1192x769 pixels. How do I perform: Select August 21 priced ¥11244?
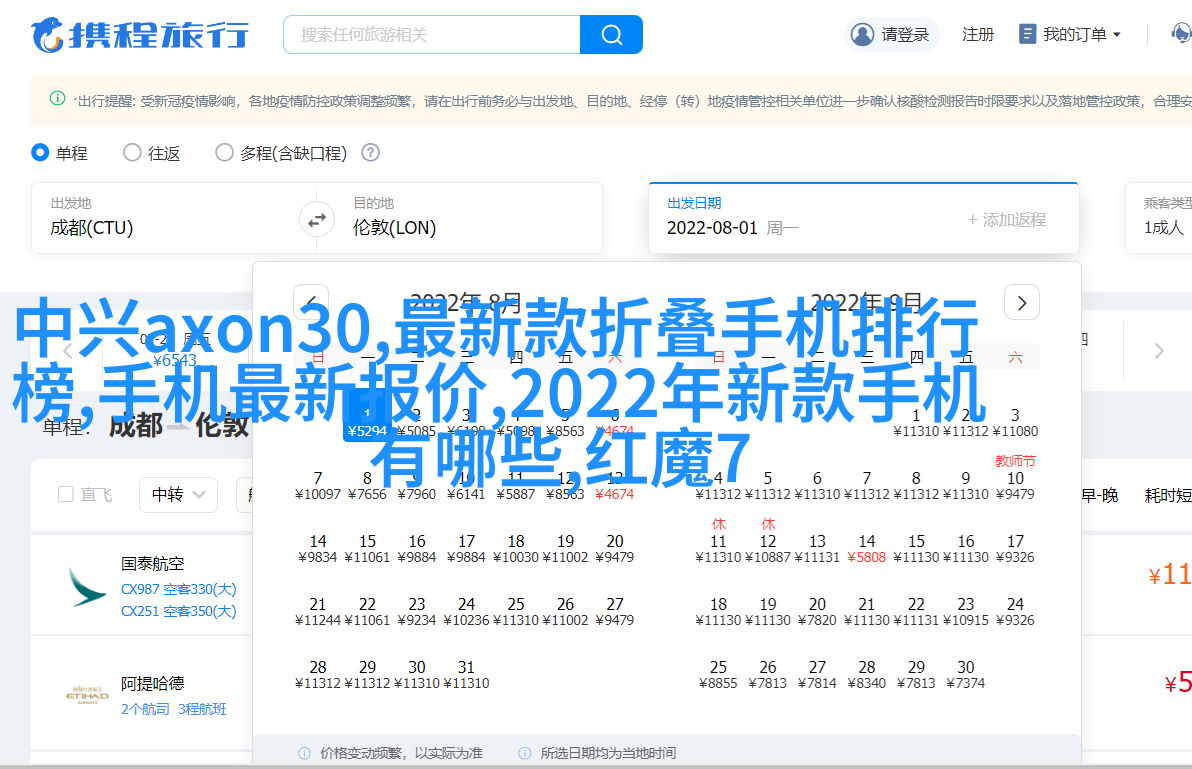click(318, 612)
